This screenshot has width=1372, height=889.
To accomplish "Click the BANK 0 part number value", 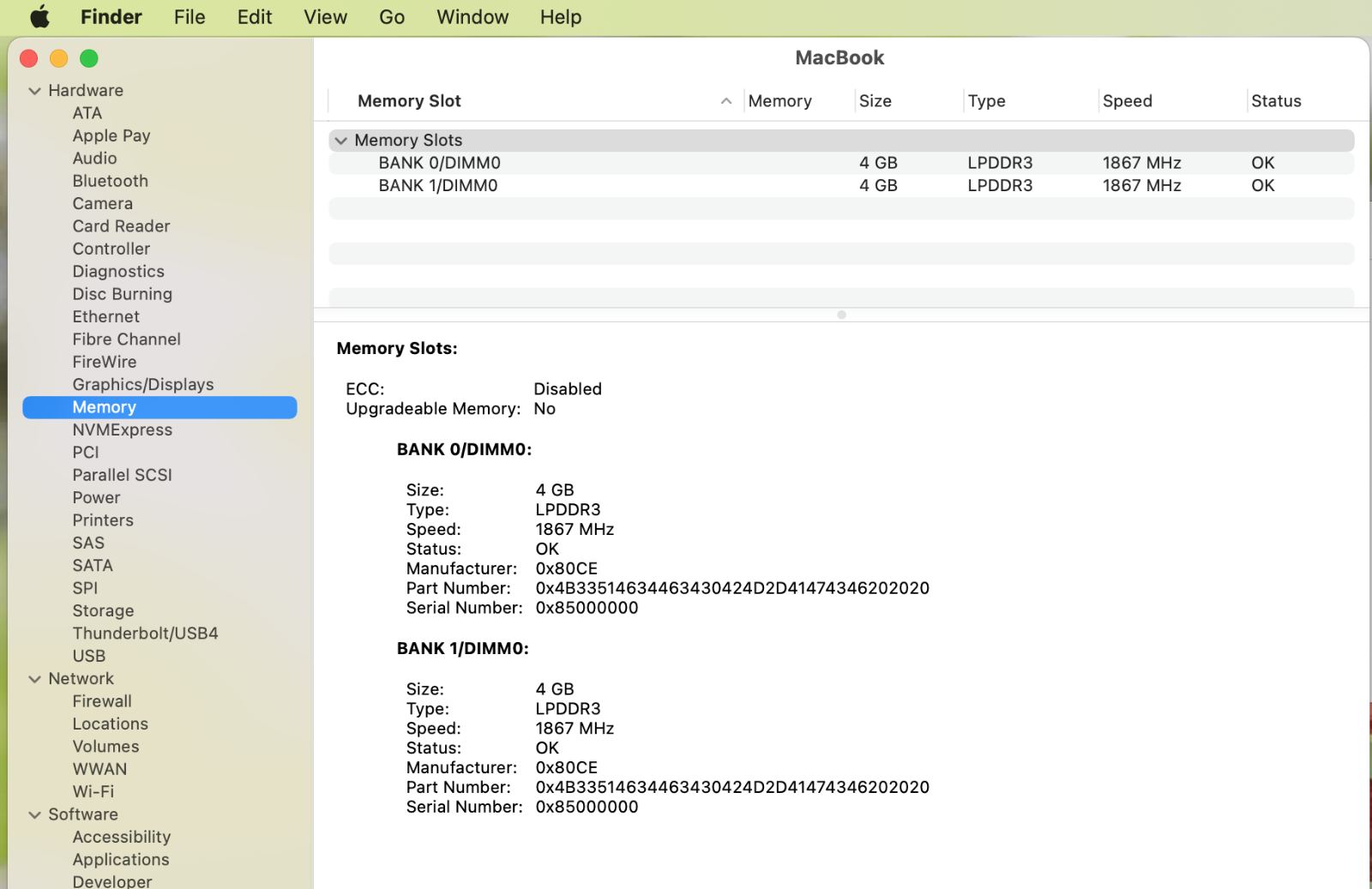I will [x=732, y=588].
